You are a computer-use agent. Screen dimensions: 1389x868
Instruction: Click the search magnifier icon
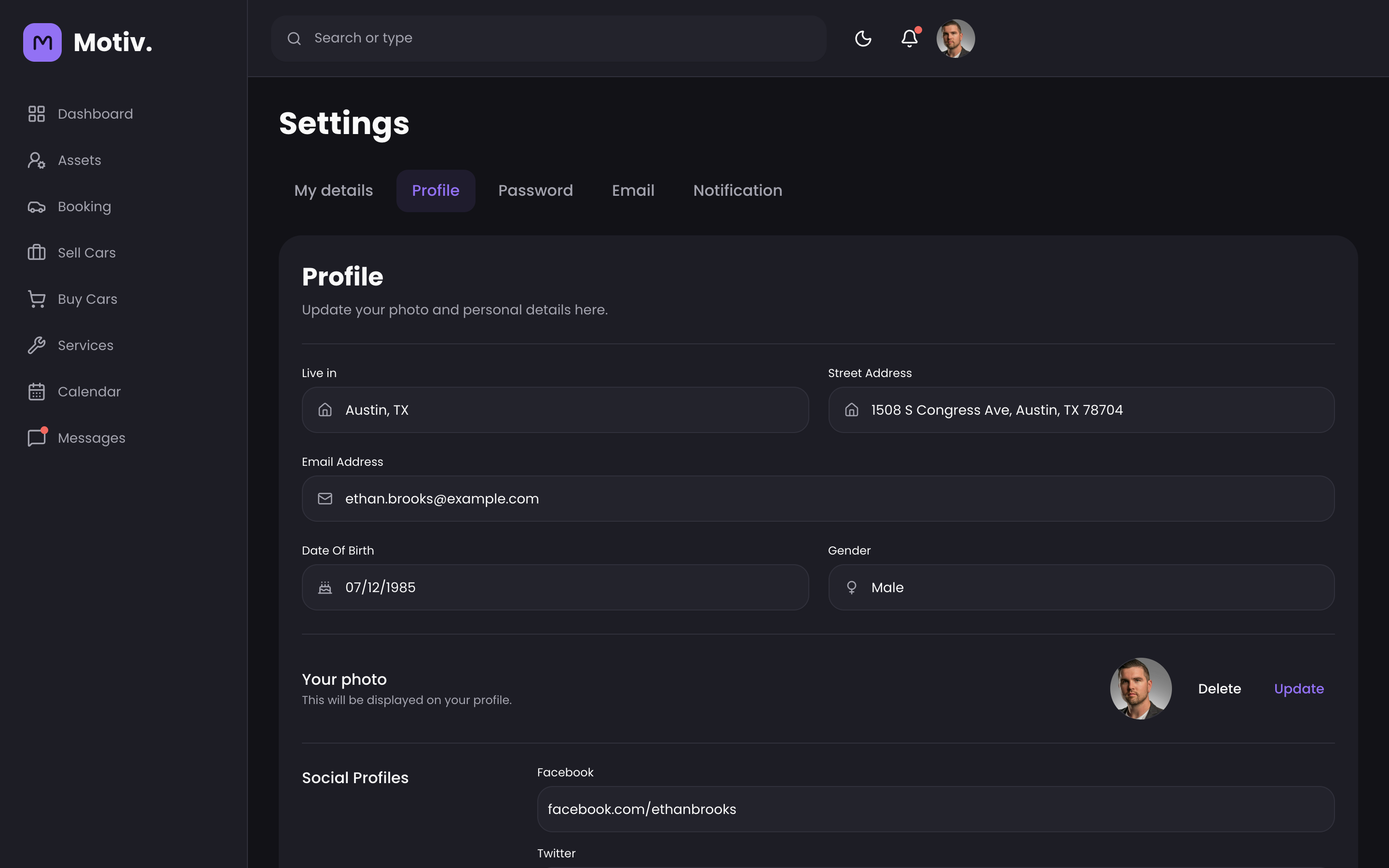pyautogui.click(x=295, y=39)
